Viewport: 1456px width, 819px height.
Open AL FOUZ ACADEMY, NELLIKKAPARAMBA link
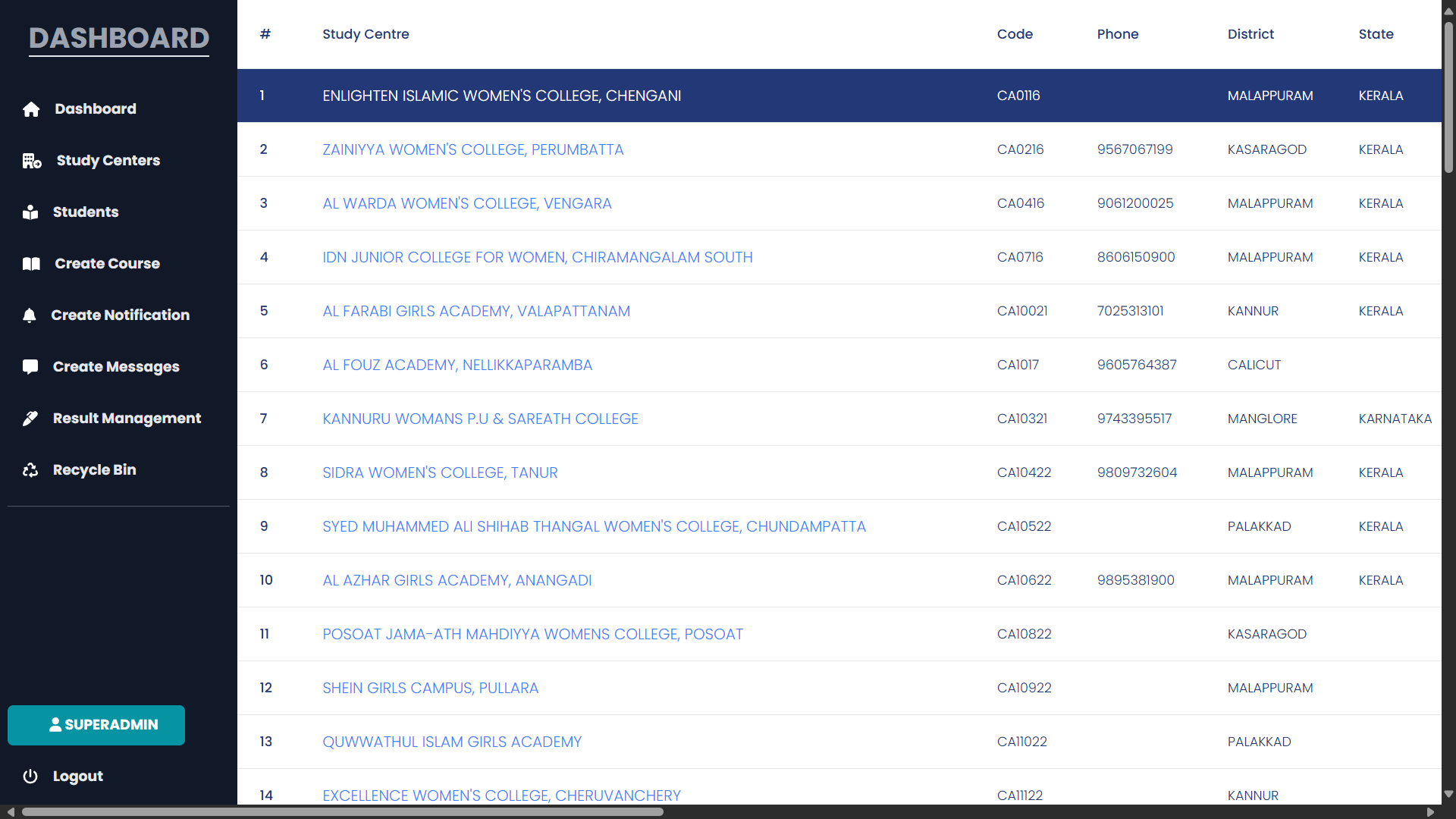(457, 365)
